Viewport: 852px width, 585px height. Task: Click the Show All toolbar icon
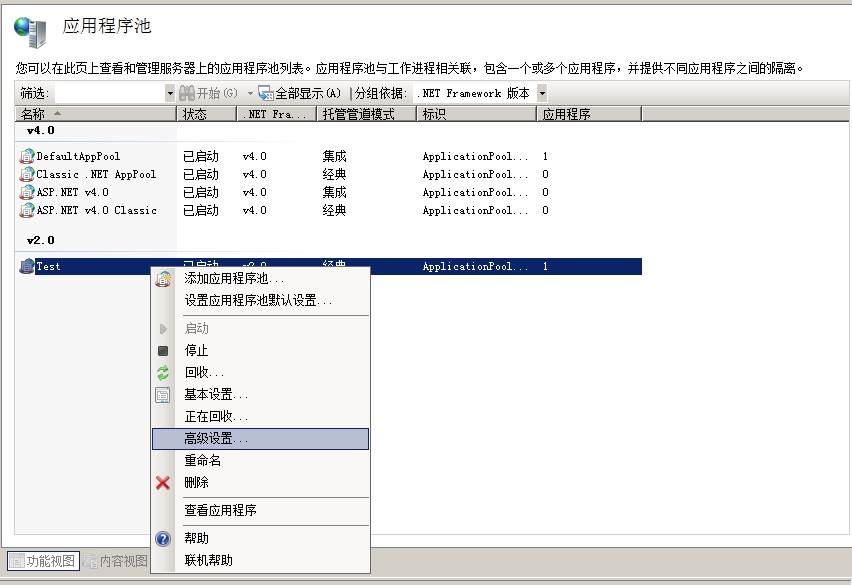point(266,93)
